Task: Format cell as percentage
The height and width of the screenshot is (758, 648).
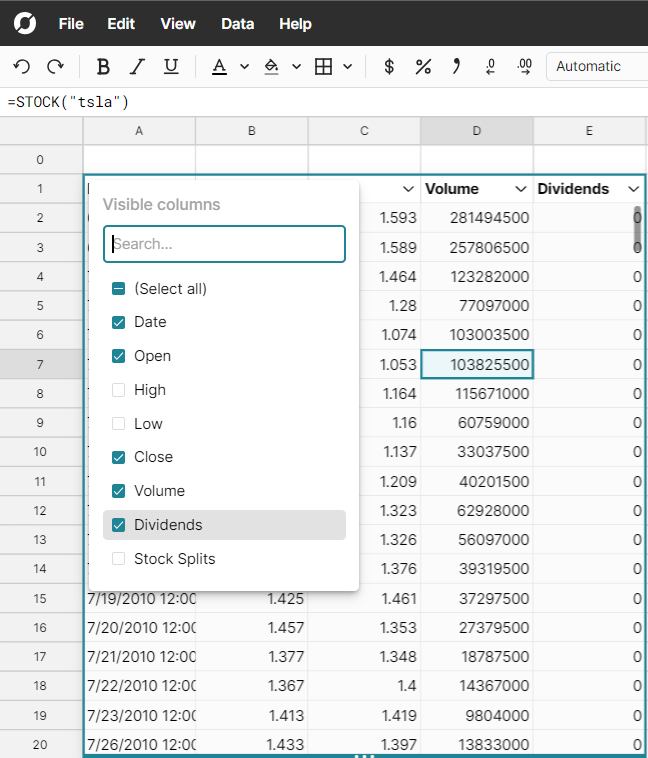Action: [x=423, y=66]
